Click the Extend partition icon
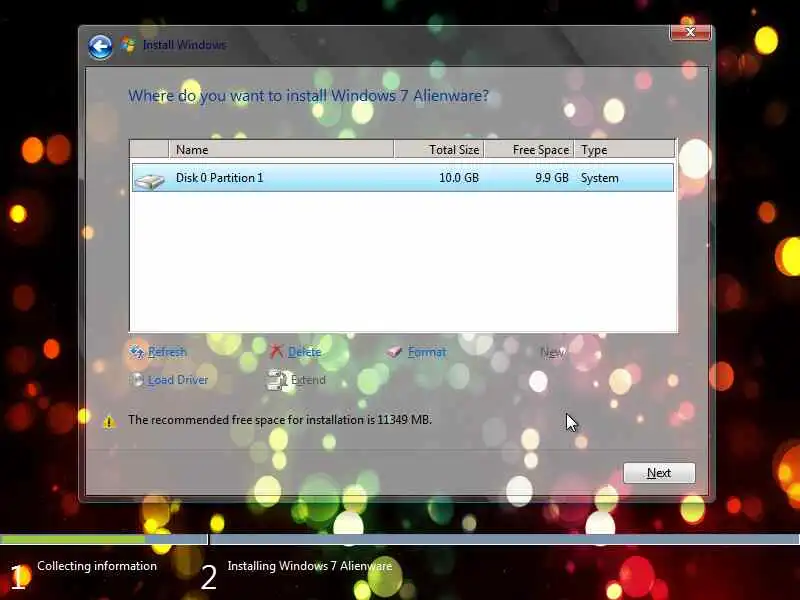The image size is (800, 600). point(278,380)
